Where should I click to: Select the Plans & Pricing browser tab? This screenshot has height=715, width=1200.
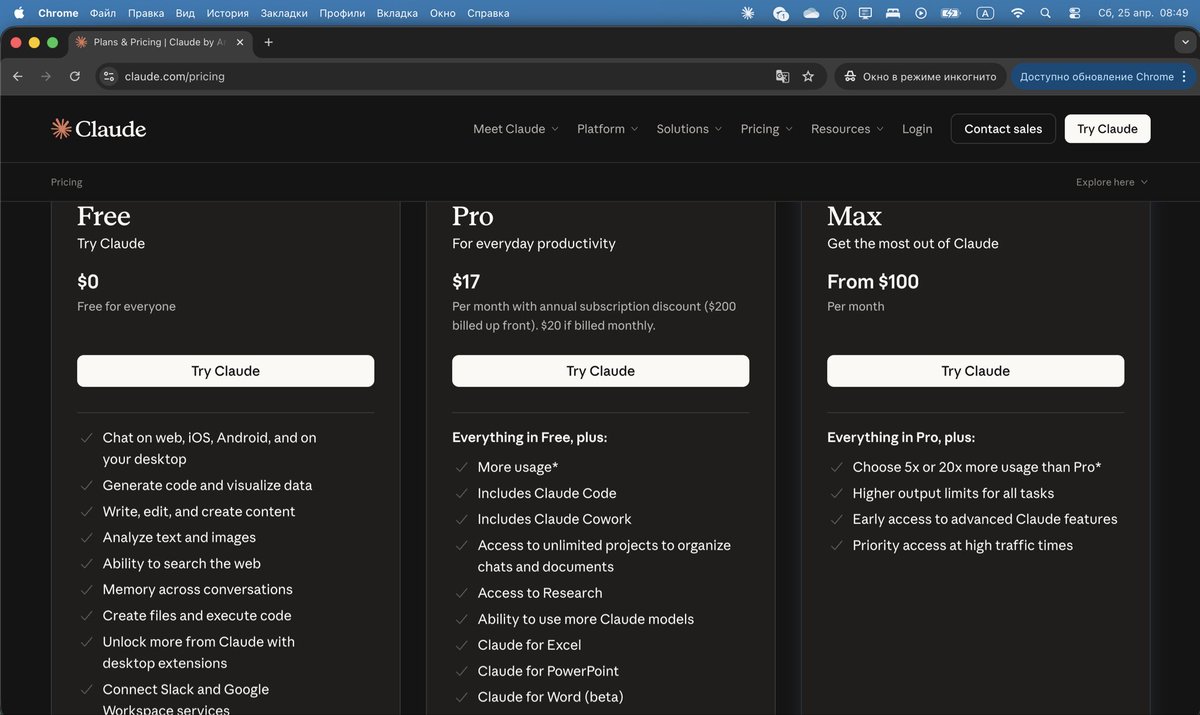pos(160,42)
